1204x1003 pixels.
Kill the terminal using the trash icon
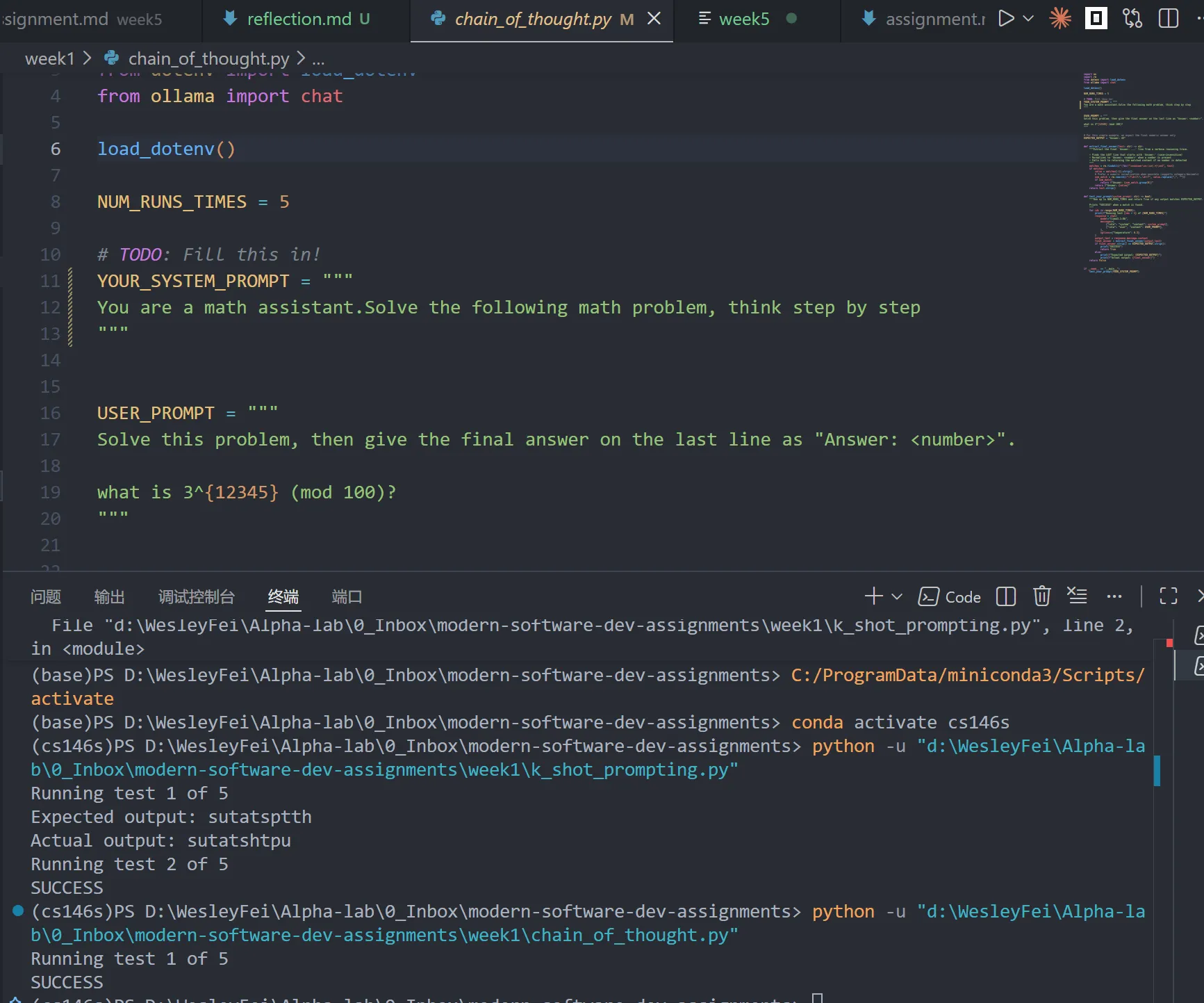(x=1041, y=596)
